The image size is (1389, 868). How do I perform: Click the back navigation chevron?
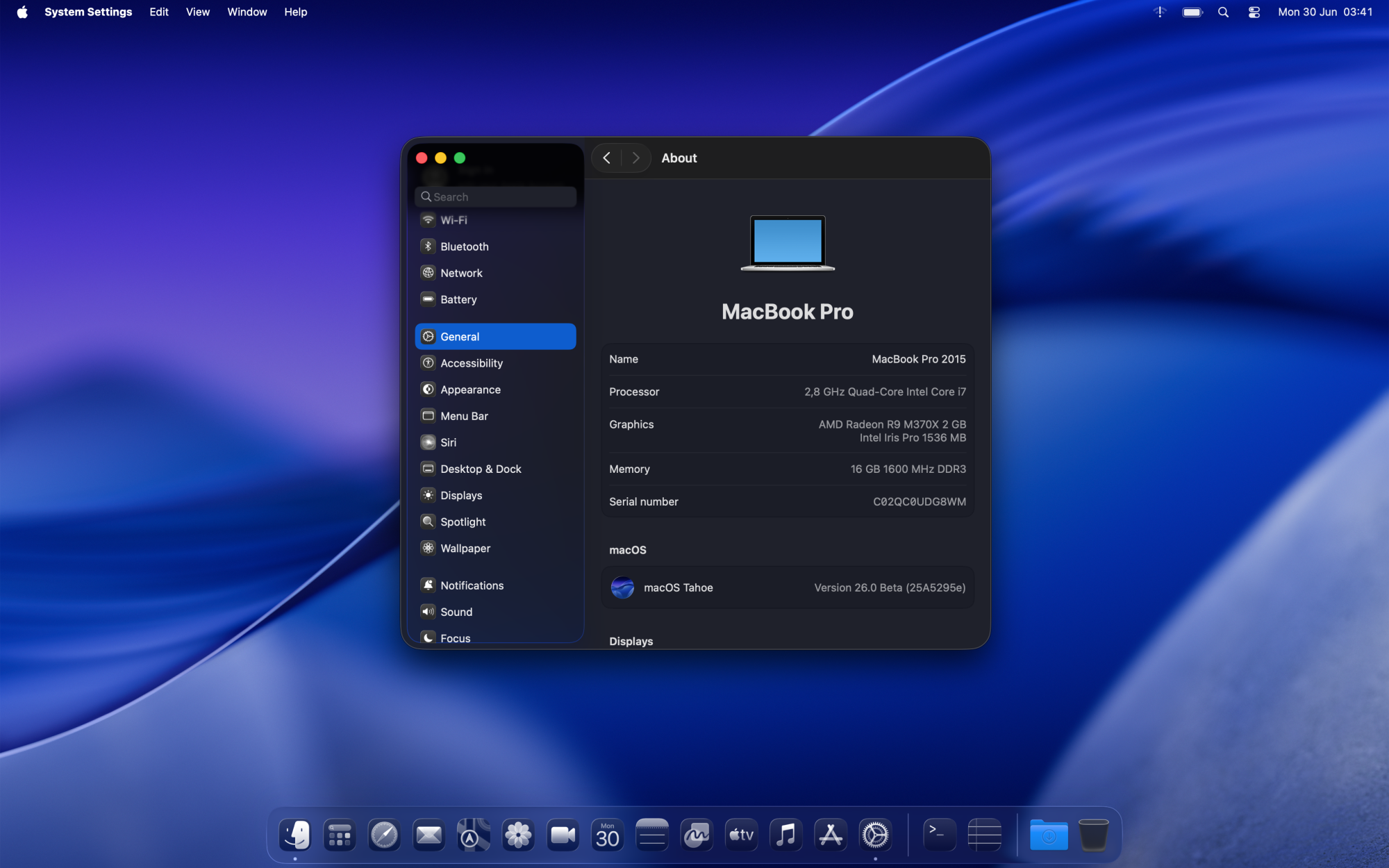click(x=607, y=158)
